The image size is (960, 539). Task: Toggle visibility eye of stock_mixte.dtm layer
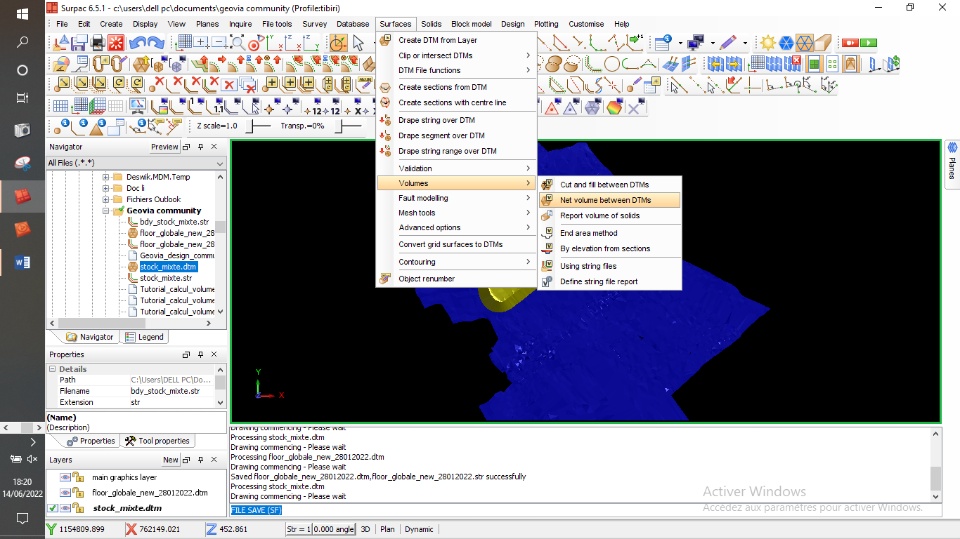point(65,508)
